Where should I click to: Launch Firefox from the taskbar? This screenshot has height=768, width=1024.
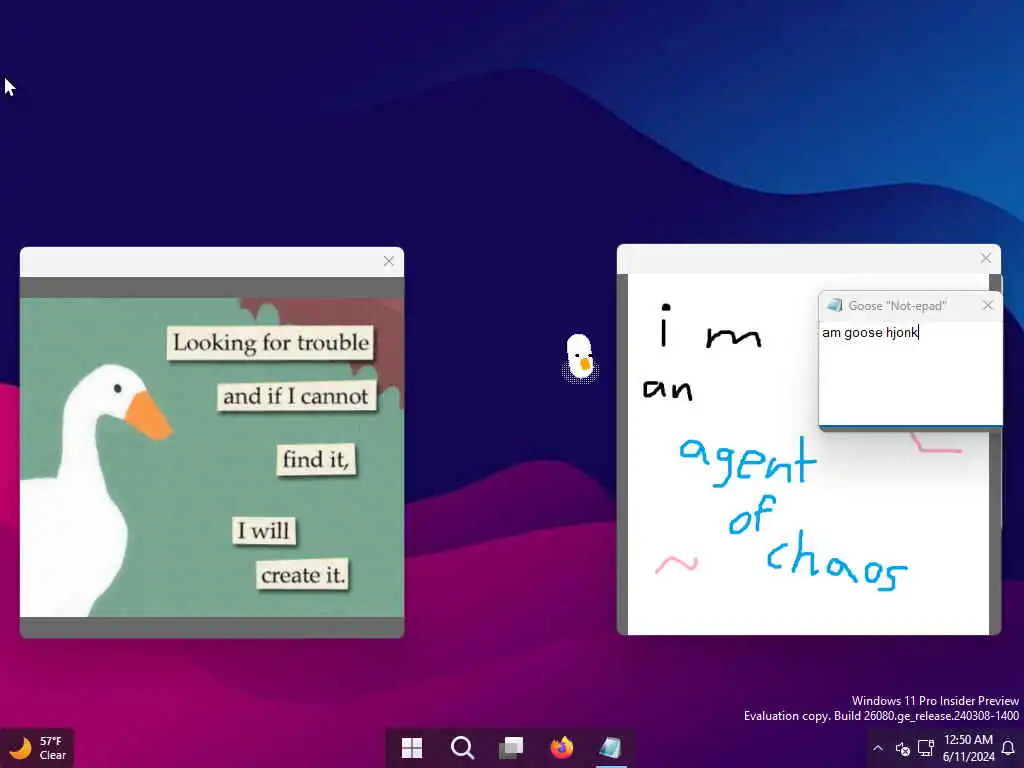(x=562, y=748)
